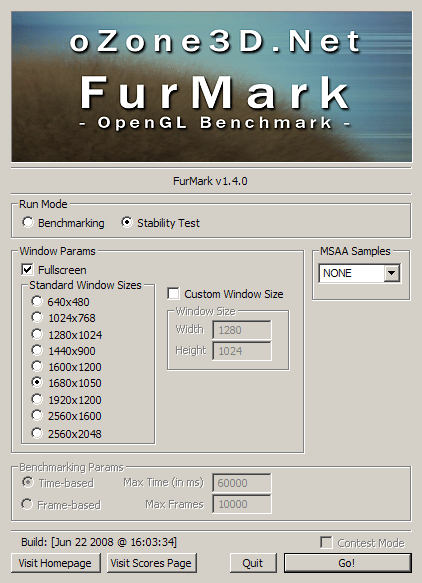Click the Visit Scores Page button

[152, 563]
